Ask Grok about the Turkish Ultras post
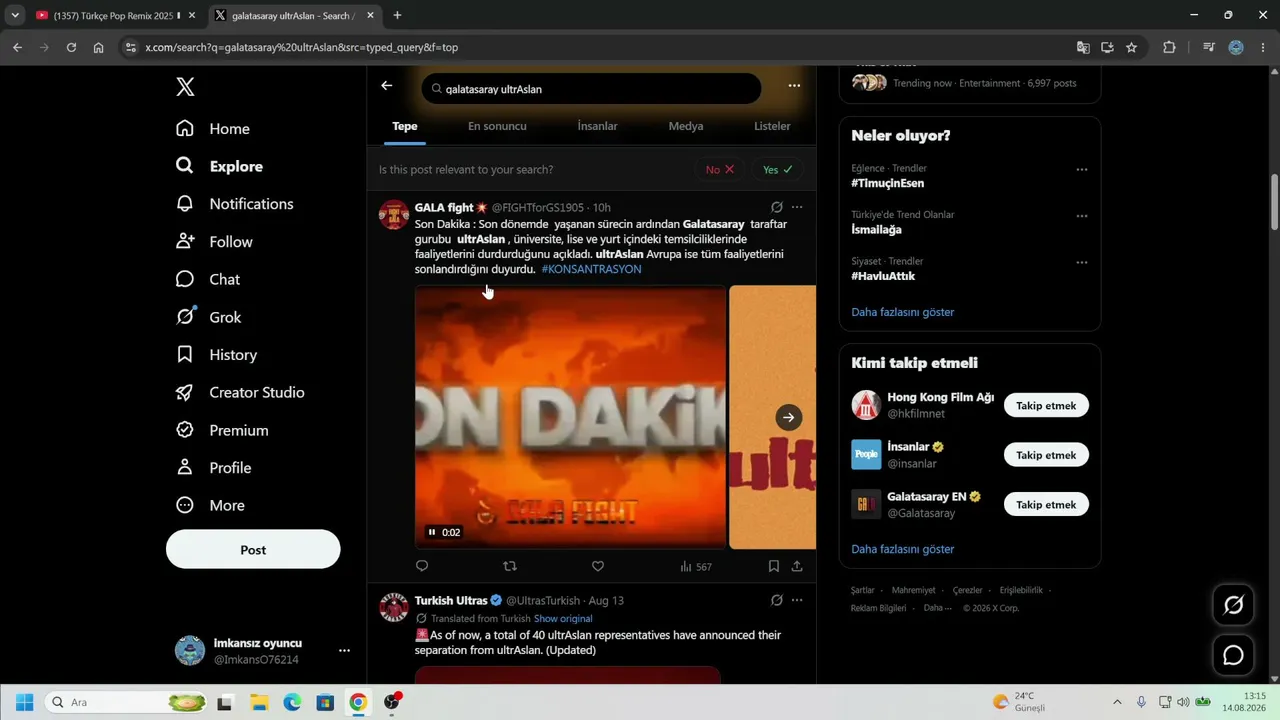Screen dimensions: 1280x720 [x=777, y=600]
